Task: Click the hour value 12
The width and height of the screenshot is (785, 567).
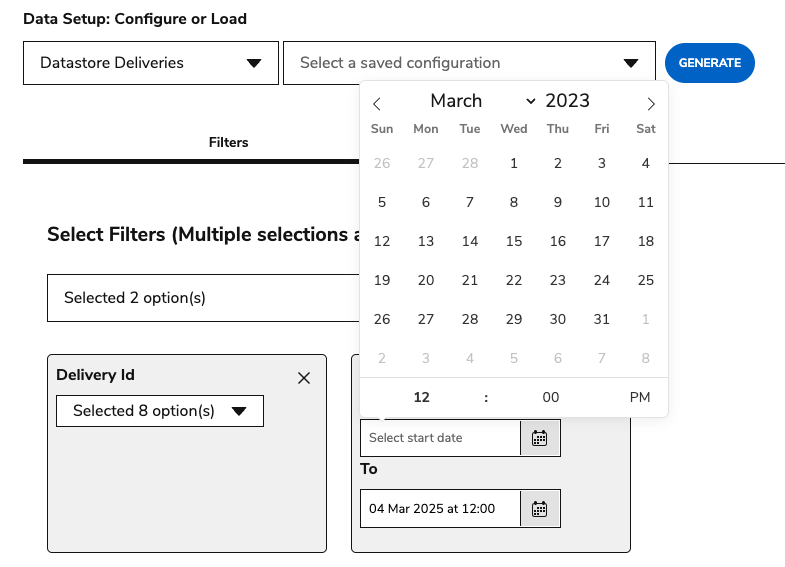Action: 421,397
